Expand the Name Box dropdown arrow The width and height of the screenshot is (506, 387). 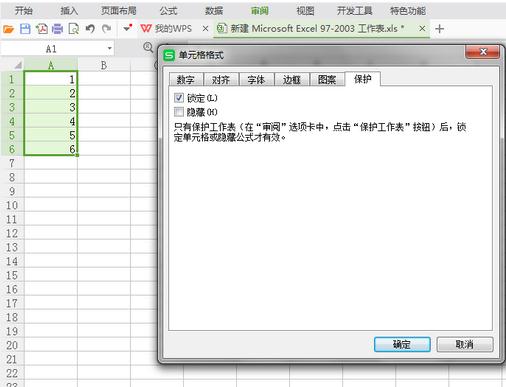pyautogui.click(x=110, y=49)
